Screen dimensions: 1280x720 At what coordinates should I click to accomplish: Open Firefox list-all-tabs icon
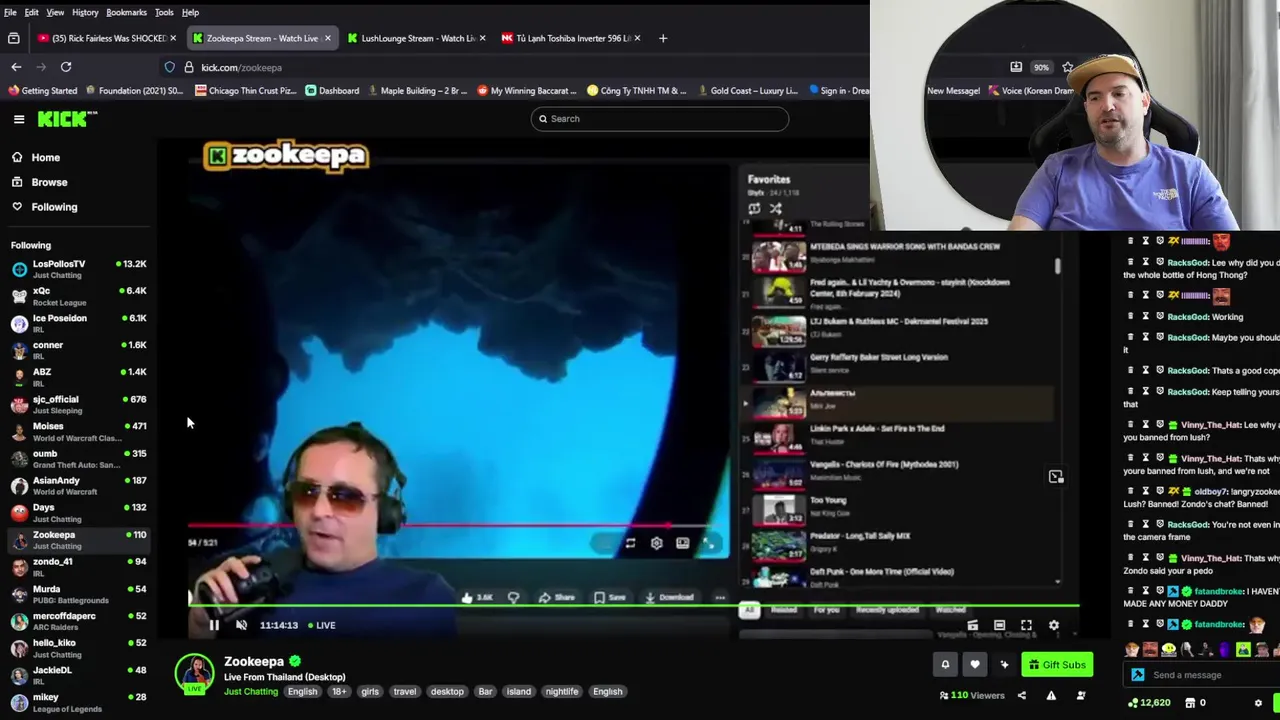(14, 38)
